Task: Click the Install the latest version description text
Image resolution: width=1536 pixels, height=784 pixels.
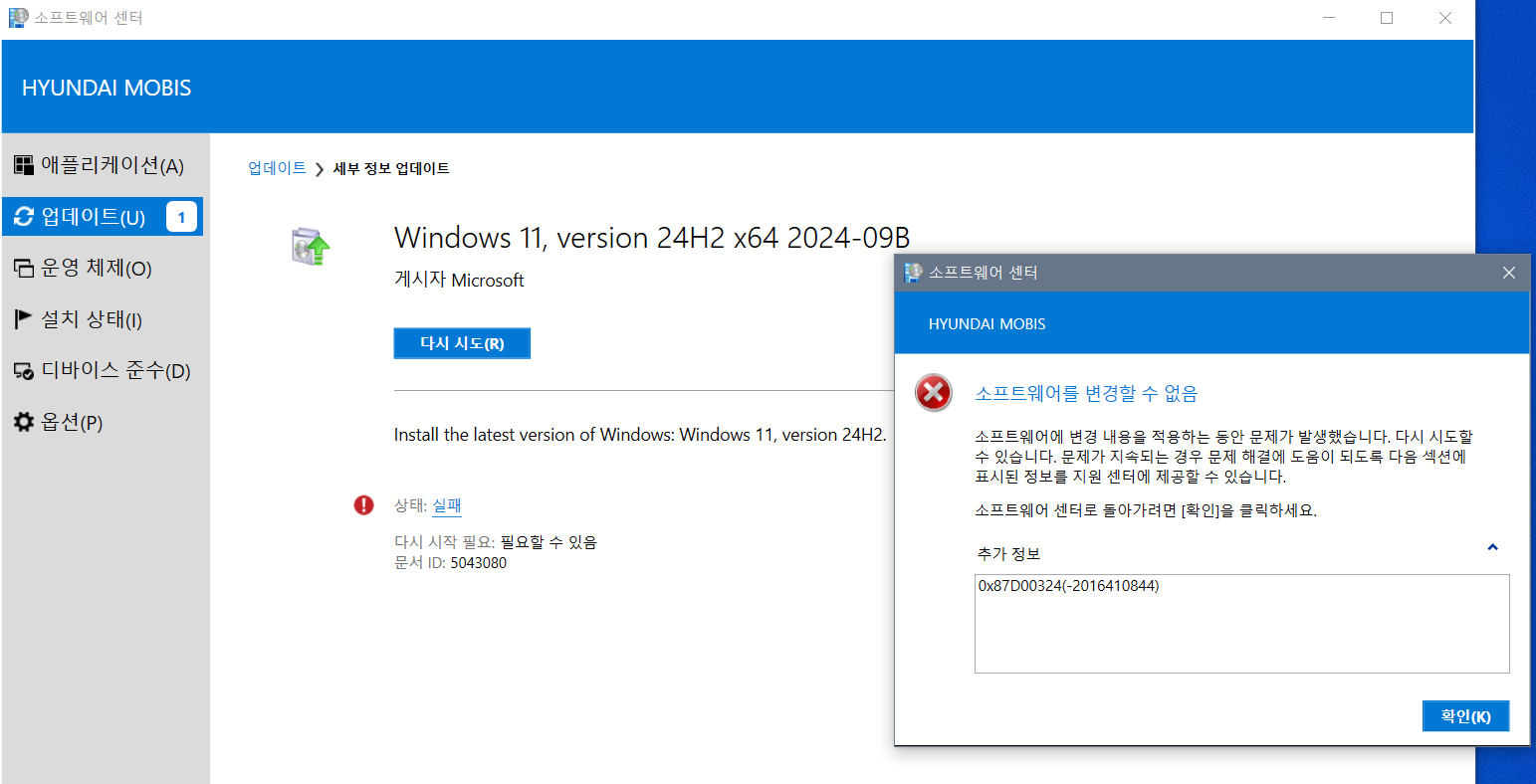Action: pos(640,435)
